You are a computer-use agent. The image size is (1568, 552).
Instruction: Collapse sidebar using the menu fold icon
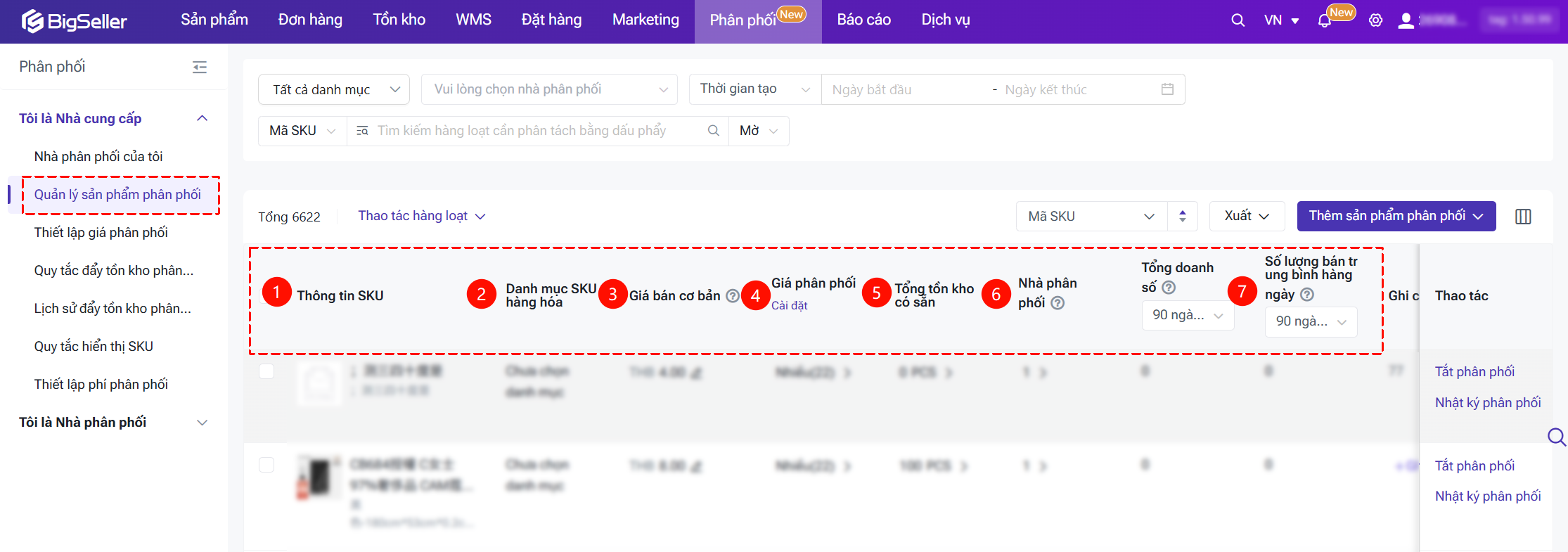[x=200, y=67]
